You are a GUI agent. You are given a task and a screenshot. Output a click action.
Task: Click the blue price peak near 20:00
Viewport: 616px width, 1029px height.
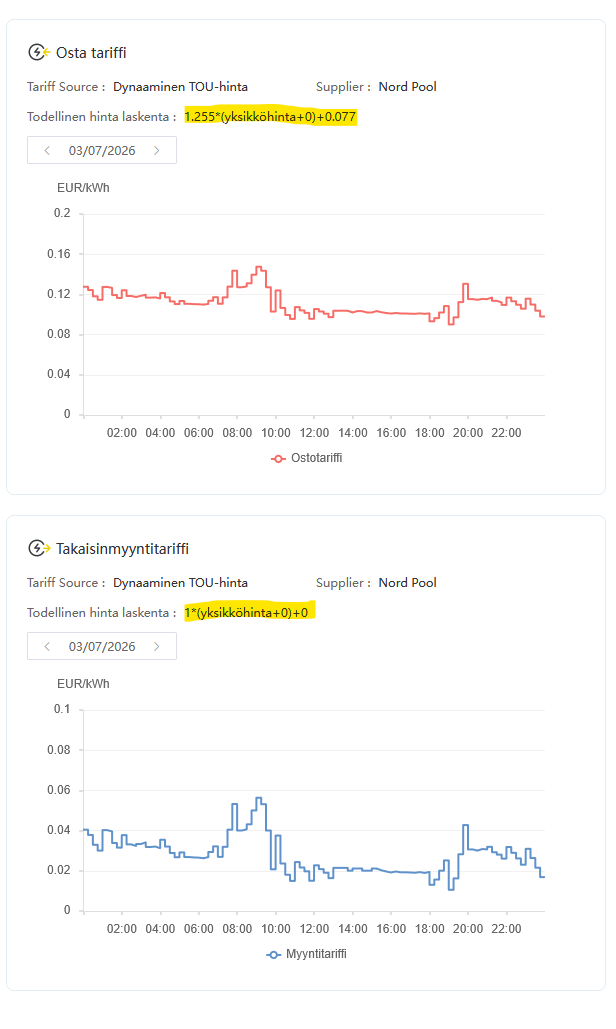point(465,826)
